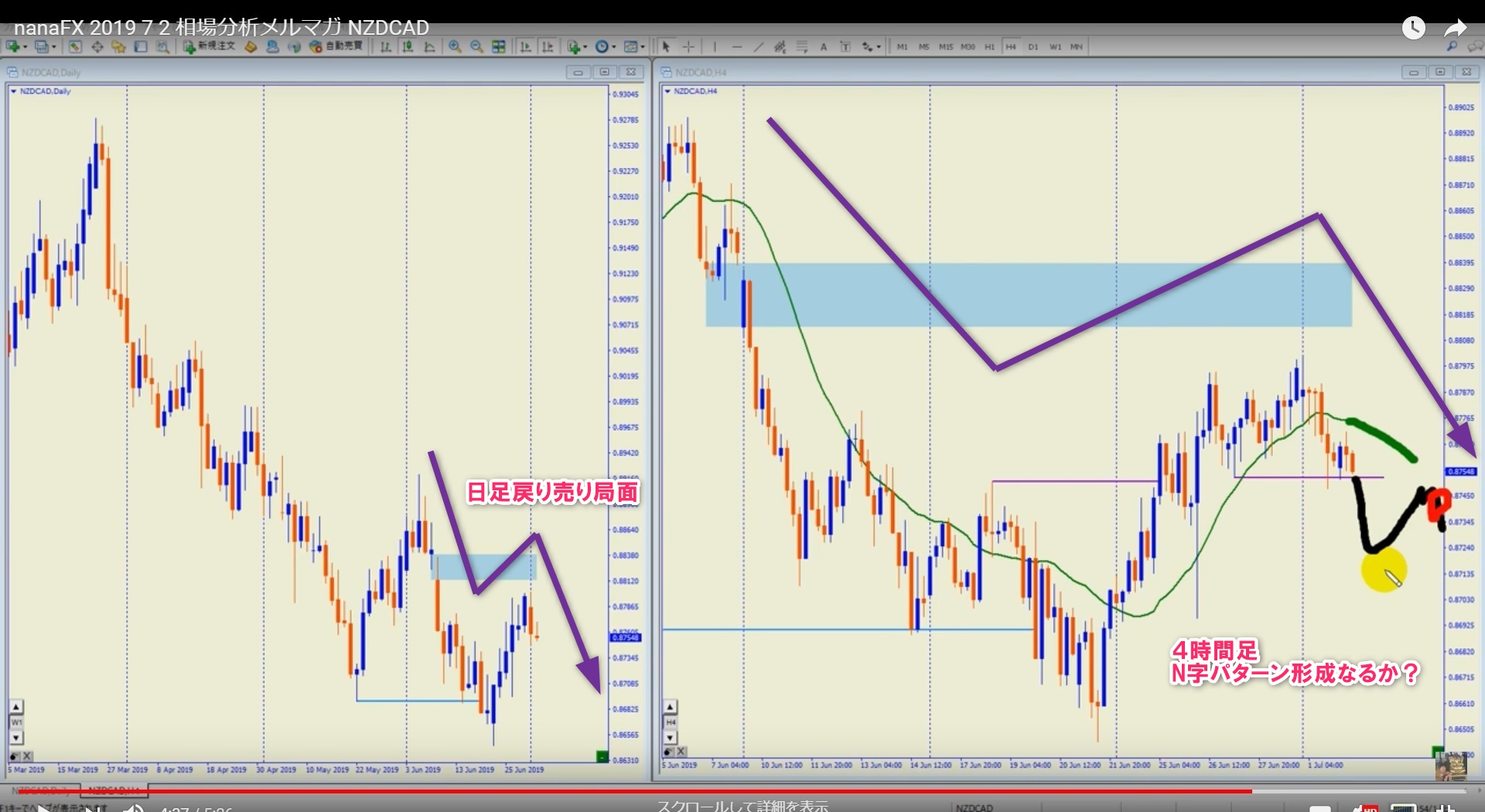Toggle the 自動売買 auto-trading button

(x=336, y=46)
